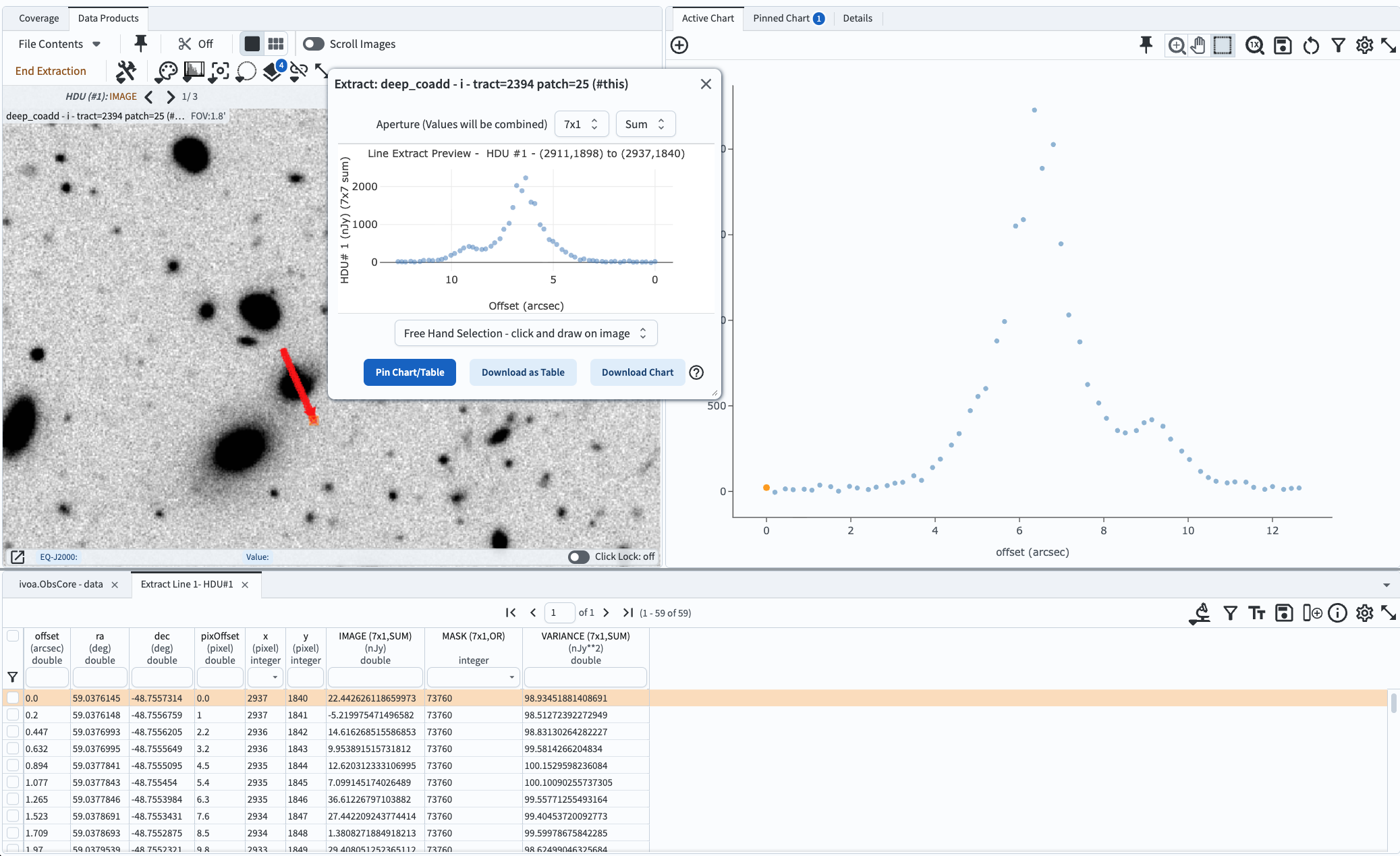This screenshot has height=856, width=1400.
Task: Open the stretch histogram tool
Action: [x=194, y=71]
